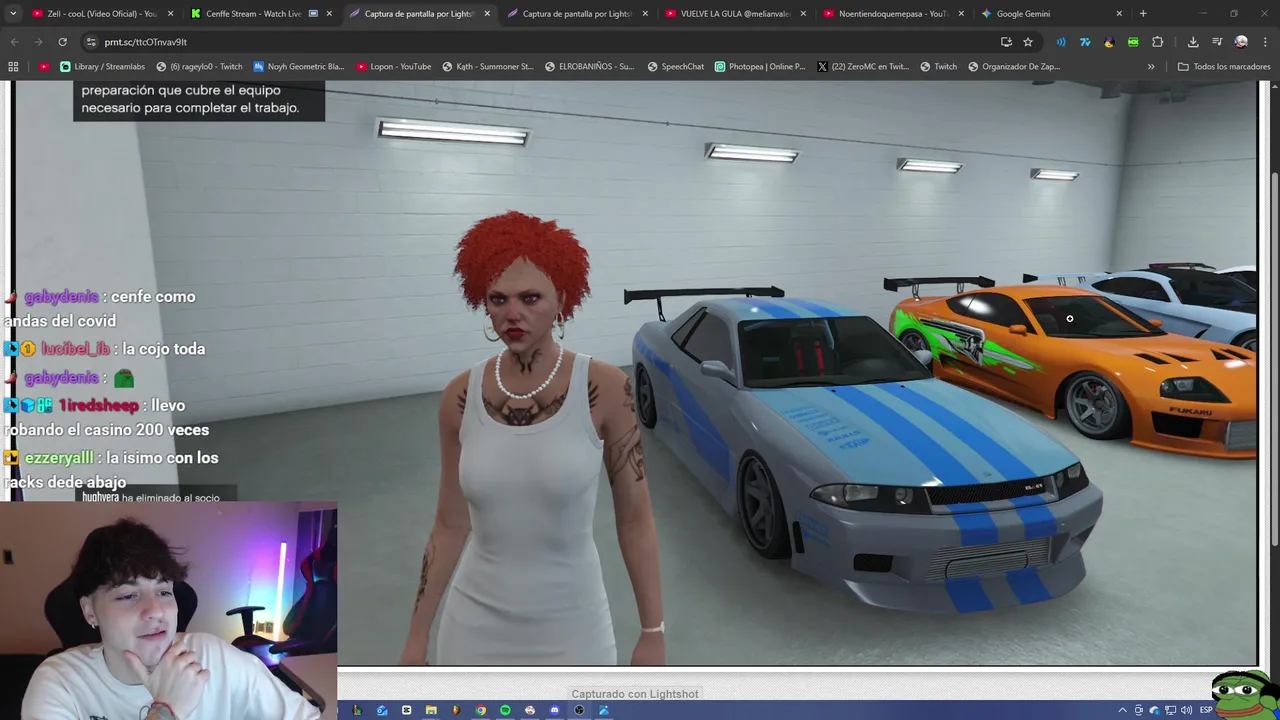Open Google Chrome from the taskbar
The image size is (1280, 720).
[x=481, y=710]
